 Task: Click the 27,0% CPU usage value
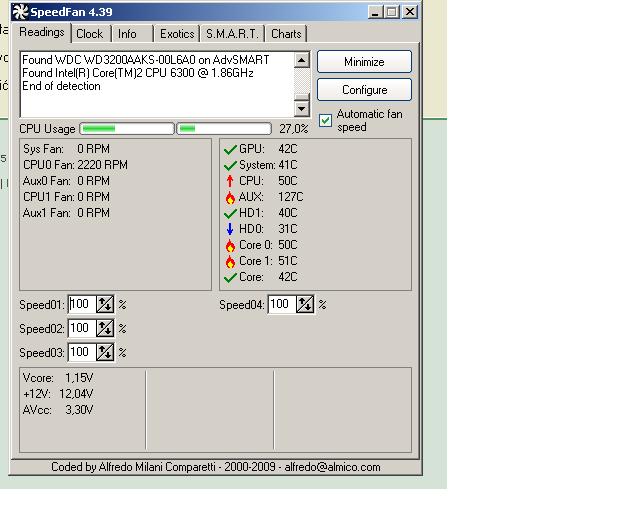click(x=294, y=129)
